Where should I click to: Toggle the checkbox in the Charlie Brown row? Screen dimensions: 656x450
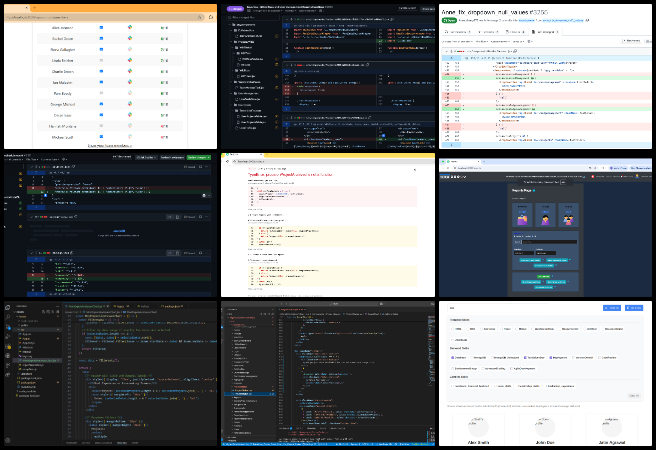(x=101, y=71)
